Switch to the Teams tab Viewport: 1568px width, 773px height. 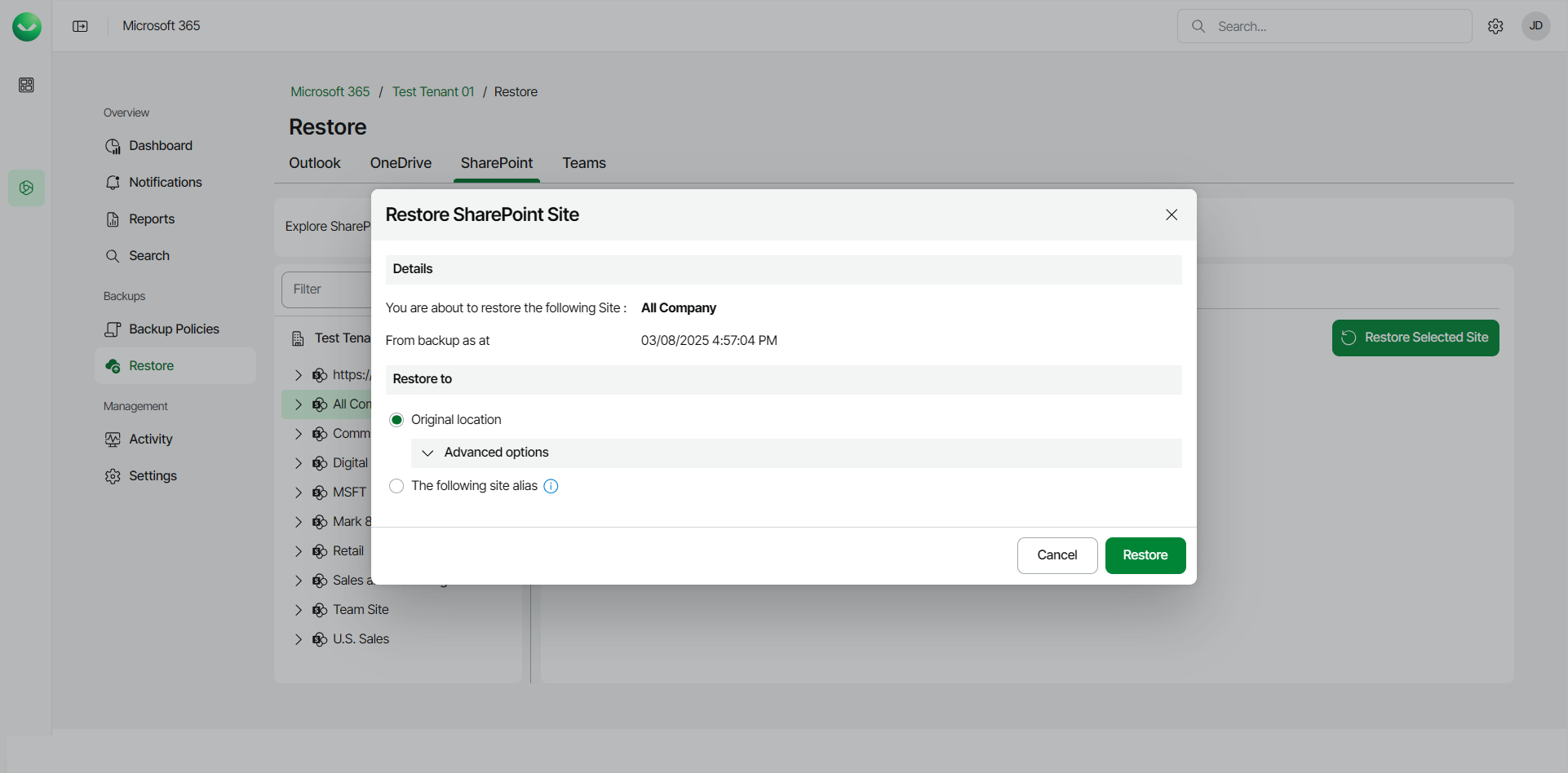584,163
